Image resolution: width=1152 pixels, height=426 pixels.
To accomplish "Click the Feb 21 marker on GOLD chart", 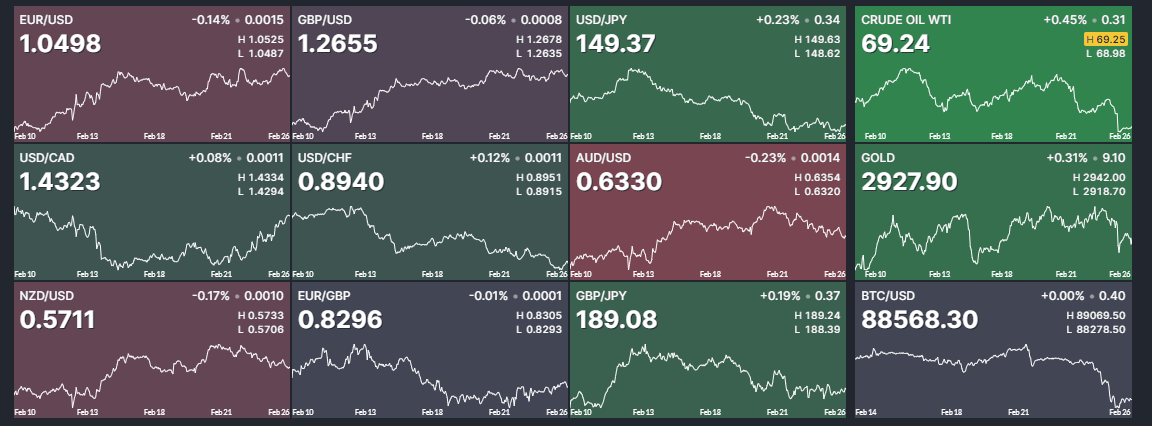I will coord(1067,274).
